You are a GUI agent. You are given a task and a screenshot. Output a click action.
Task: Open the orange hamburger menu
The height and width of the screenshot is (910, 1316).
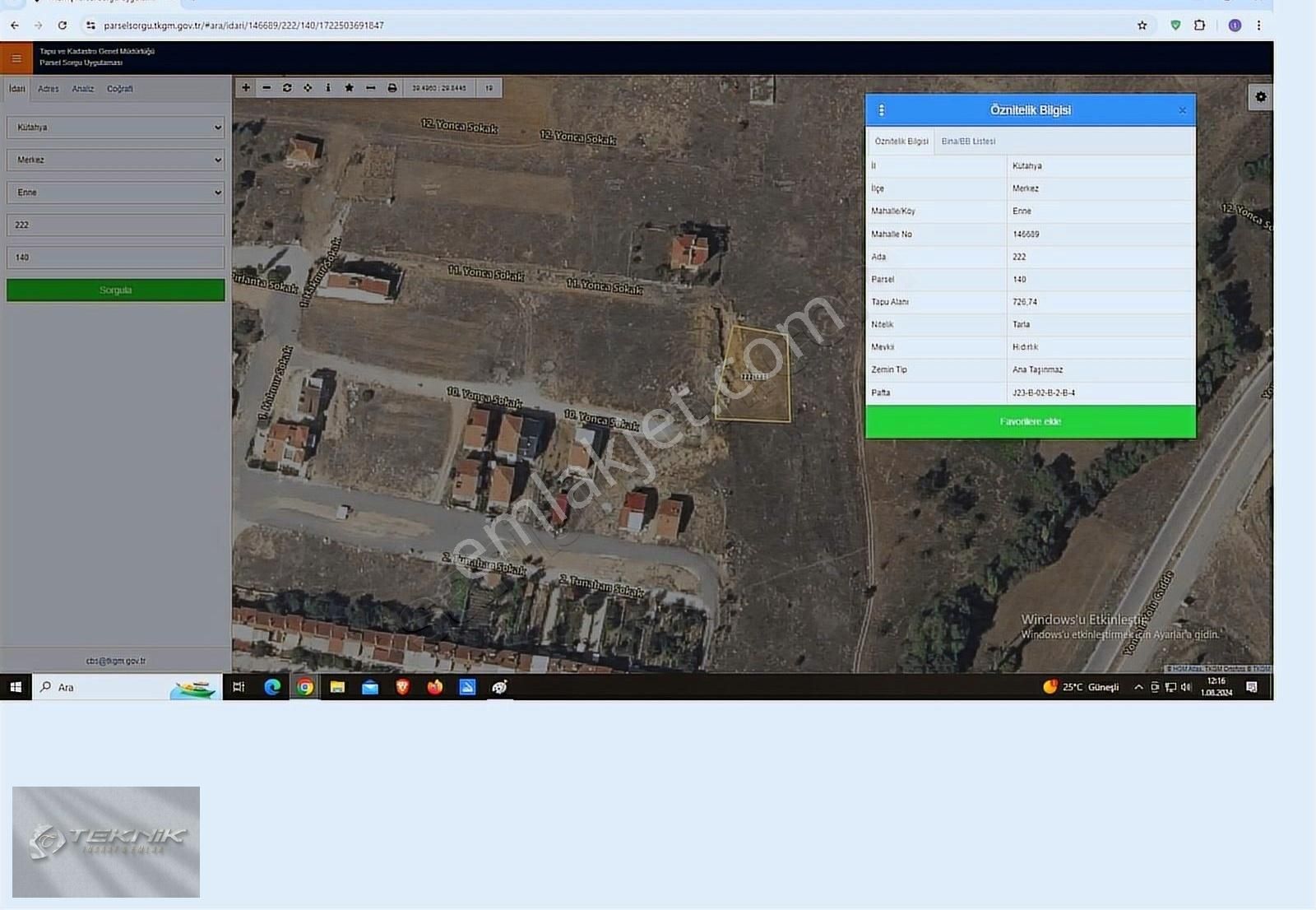click(x=16, y=58)
